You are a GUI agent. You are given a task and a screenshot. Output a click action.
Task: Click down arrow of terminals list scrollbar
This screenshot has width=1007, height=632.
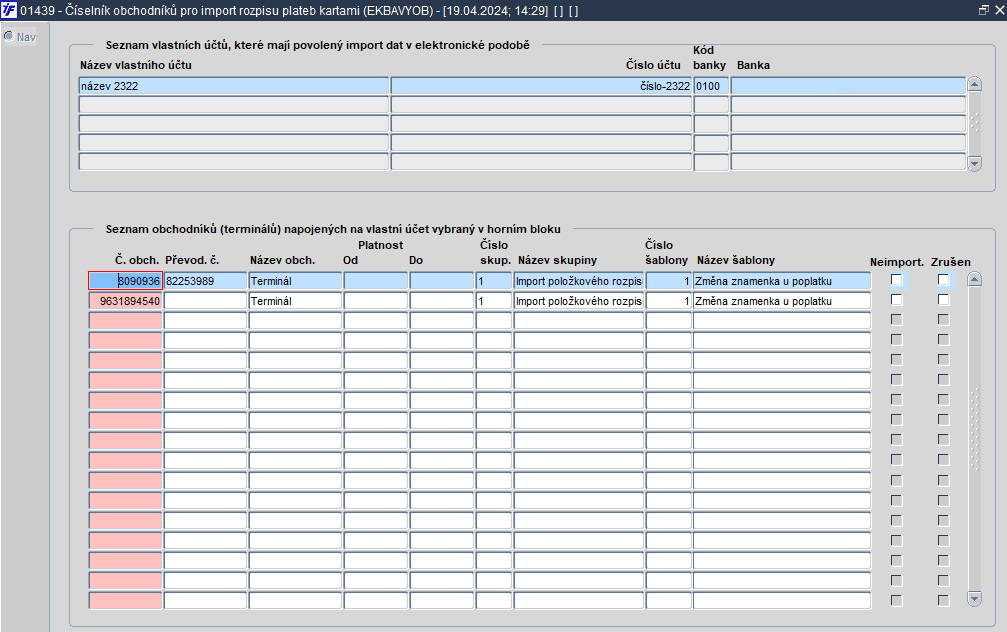click(x=974, y=599)
